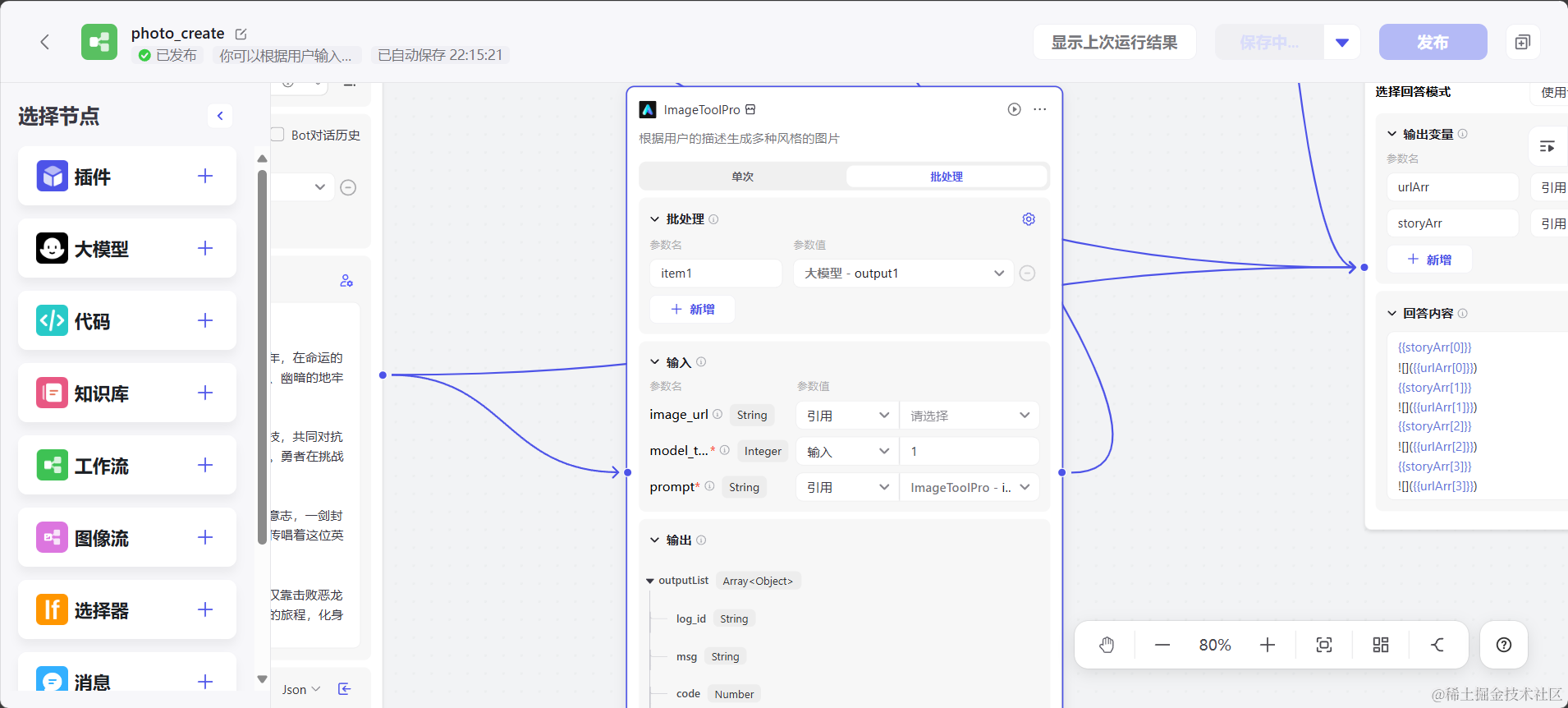Add a Code node with plus

pos(205,320)
